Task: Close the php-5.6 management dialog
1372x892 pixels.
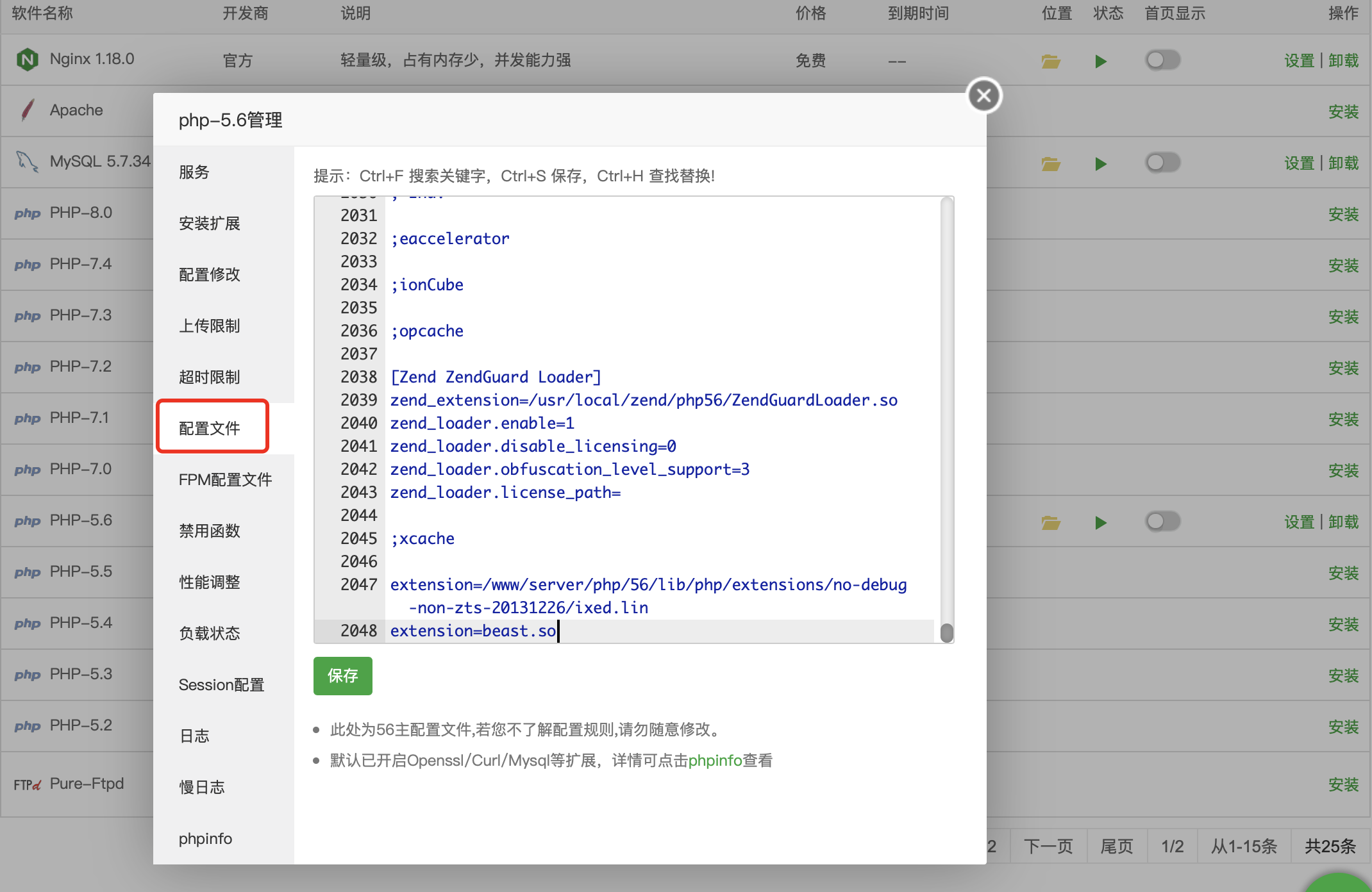Action: 984,96
